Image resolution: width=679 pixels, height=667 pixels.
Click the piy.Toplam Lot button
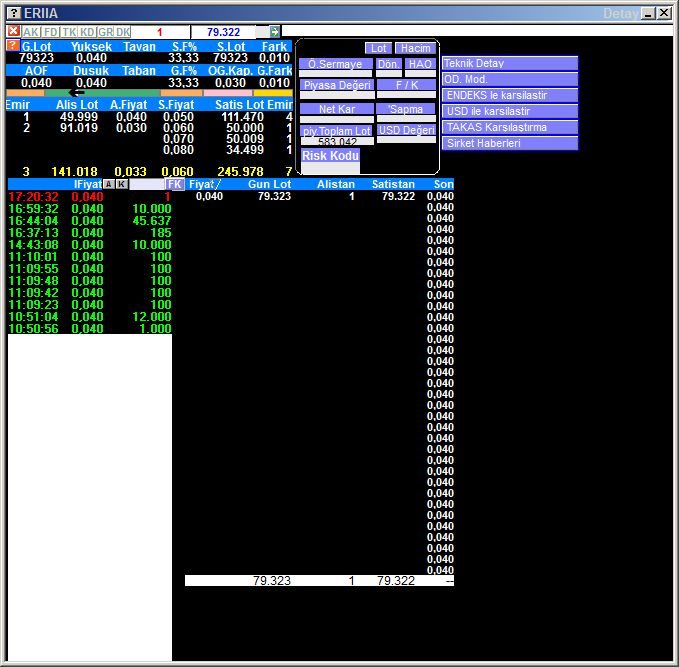point(336,131)
